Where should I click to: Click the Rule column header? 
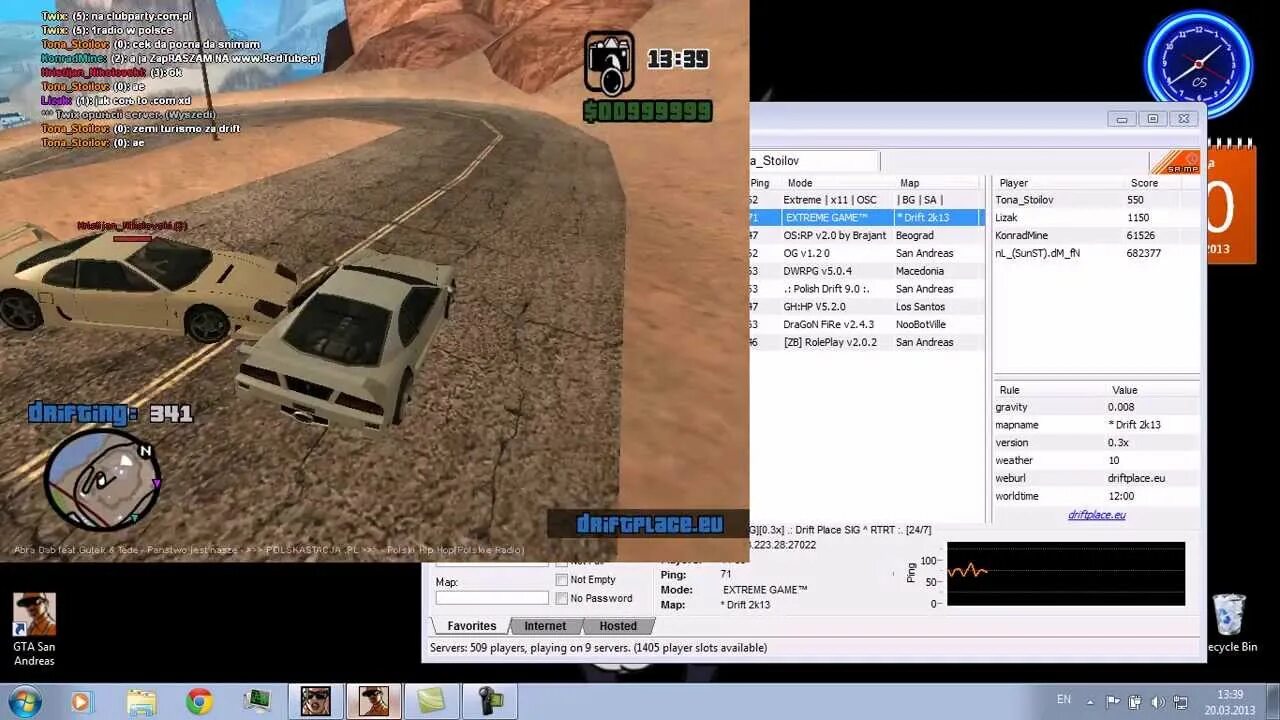coord(1050,390)
